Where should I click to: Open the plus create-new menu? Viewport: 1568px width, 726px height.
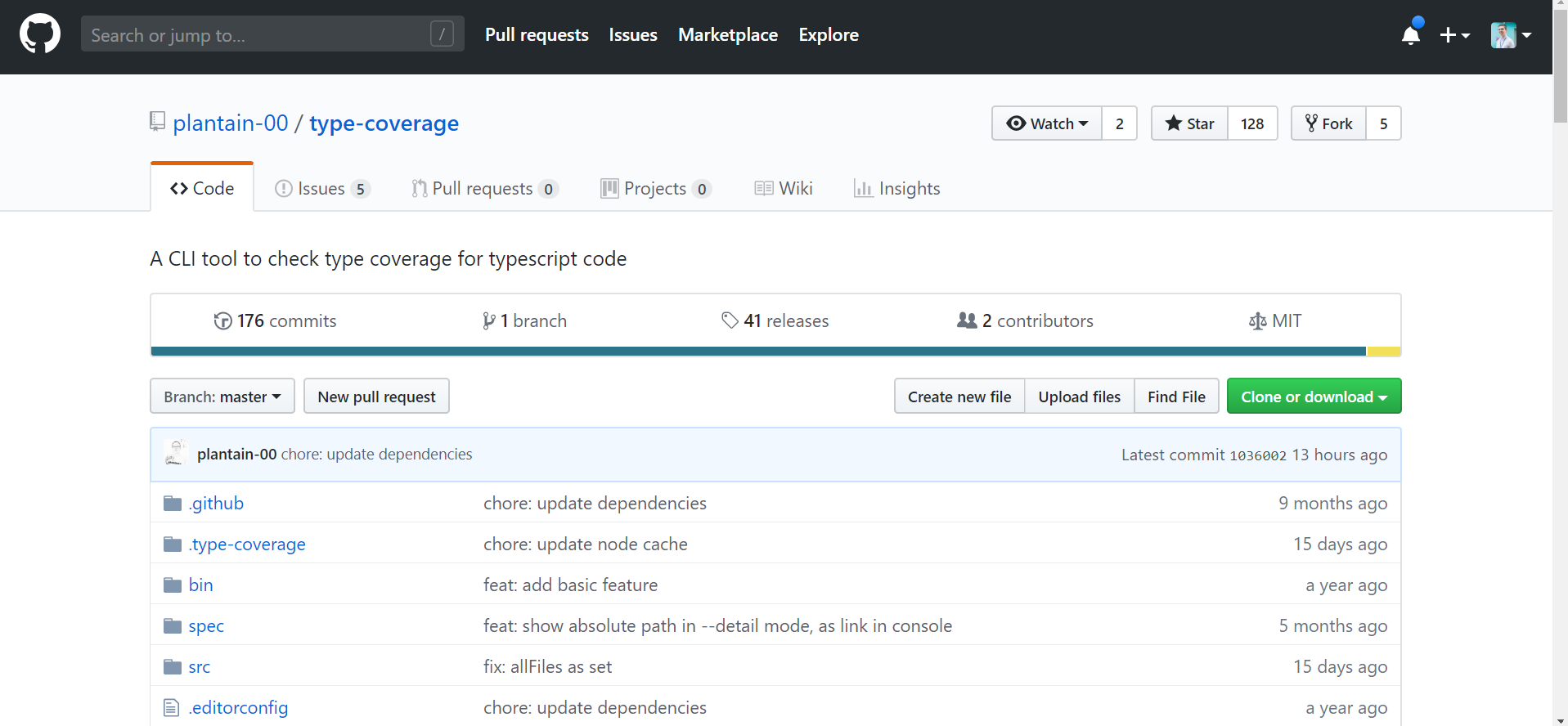(1454, 35)
